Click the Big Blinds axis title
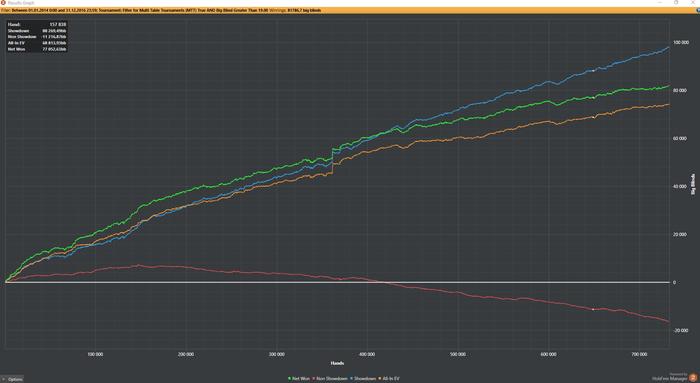 click(693, 184)
